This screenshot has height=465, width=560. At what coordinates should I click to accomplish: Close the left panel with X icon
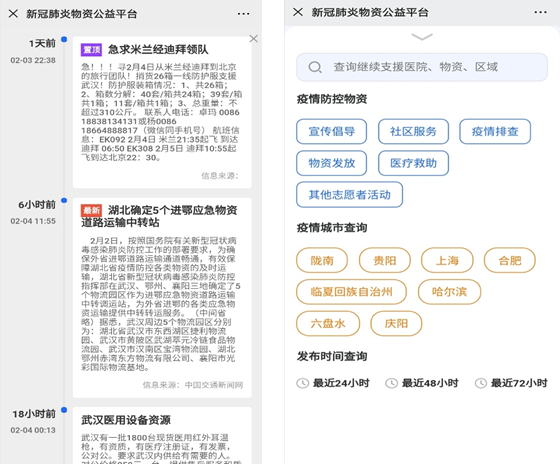click(x=13, y=14)
